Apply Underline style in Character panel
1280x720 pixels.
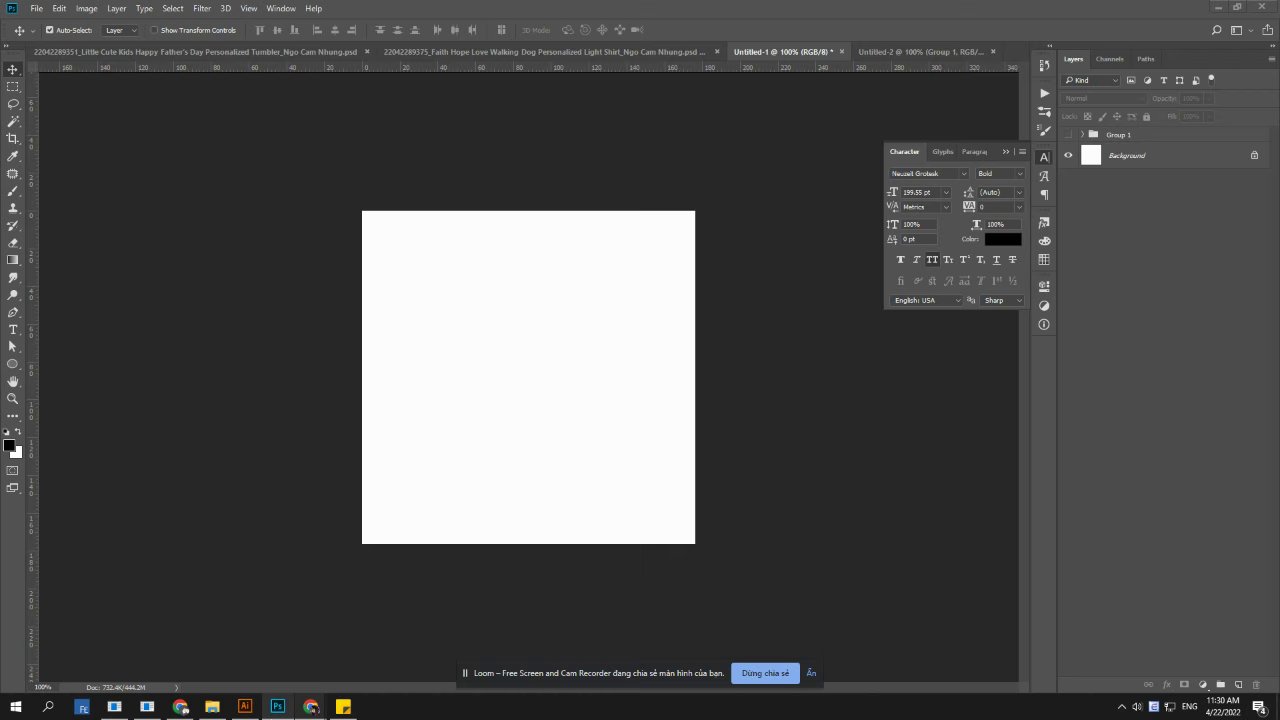coord(996,260)
